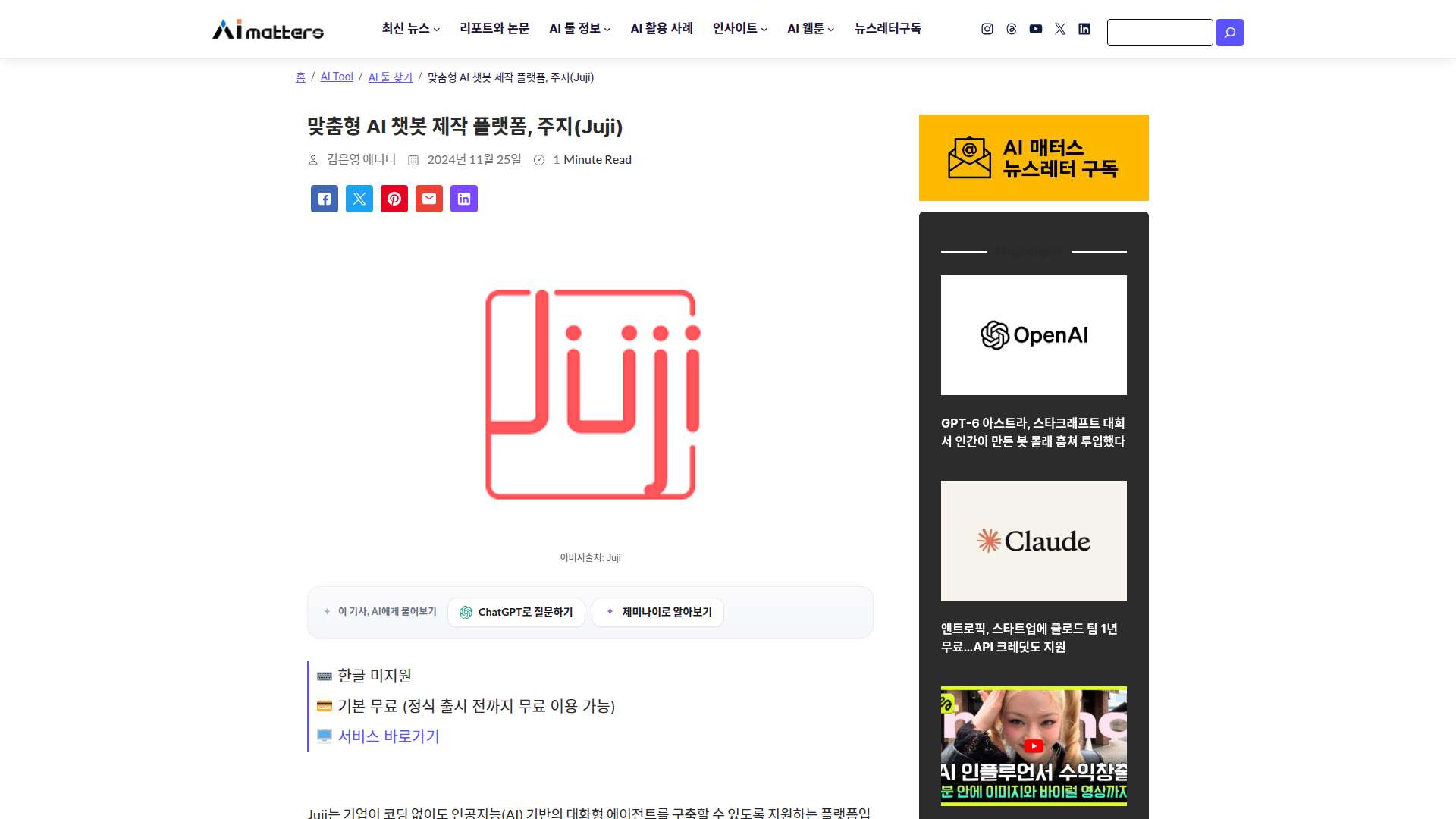Screen dimensions: 1456x819
Task: Click the 1 Minute Read text
Action: pos(592,159)
